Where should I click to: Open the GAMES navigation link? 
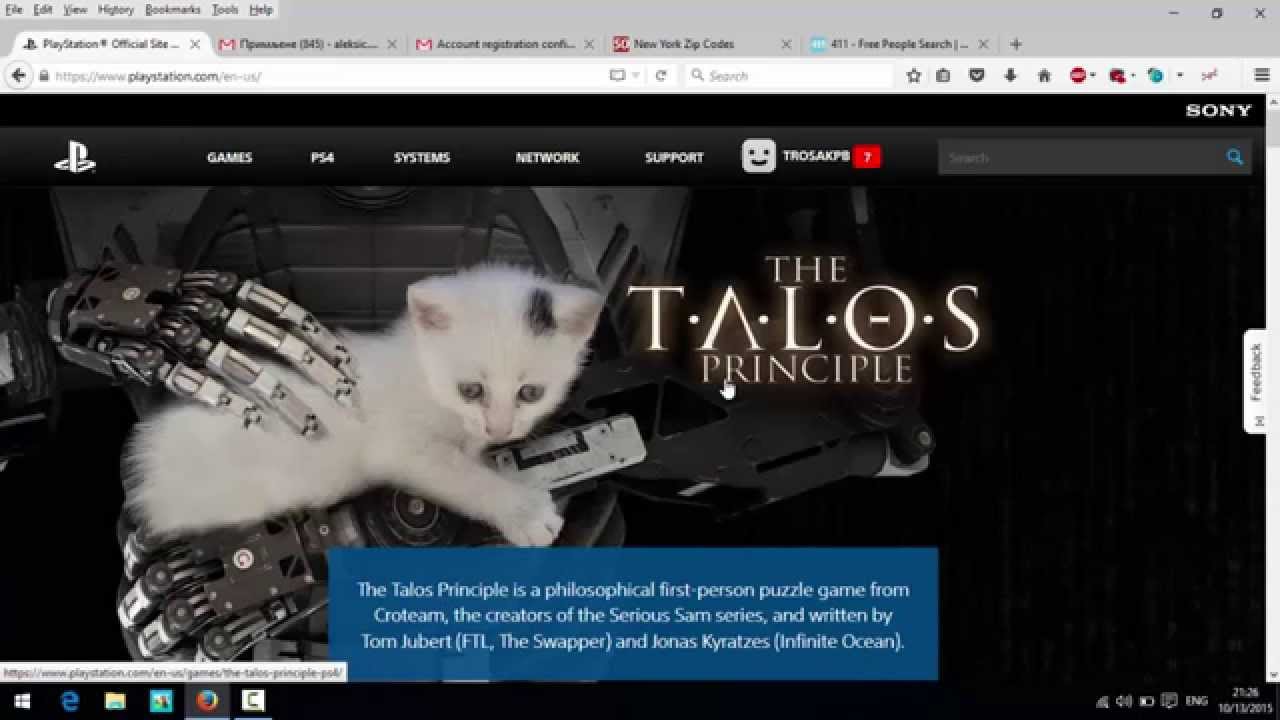coord(230,157)
